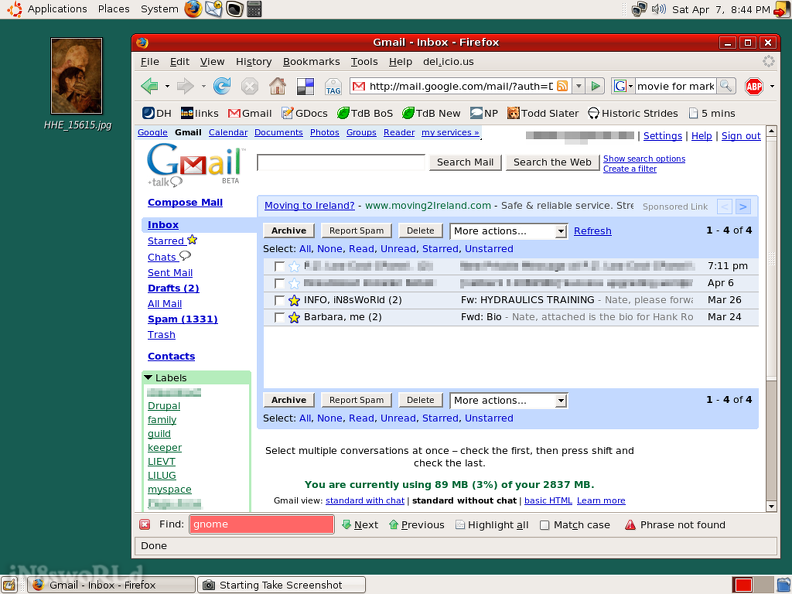The height and width of the screenshot is (594, 792).
Task: Click the Firefox Back arrow button
Action: click(x=150, y=86)
